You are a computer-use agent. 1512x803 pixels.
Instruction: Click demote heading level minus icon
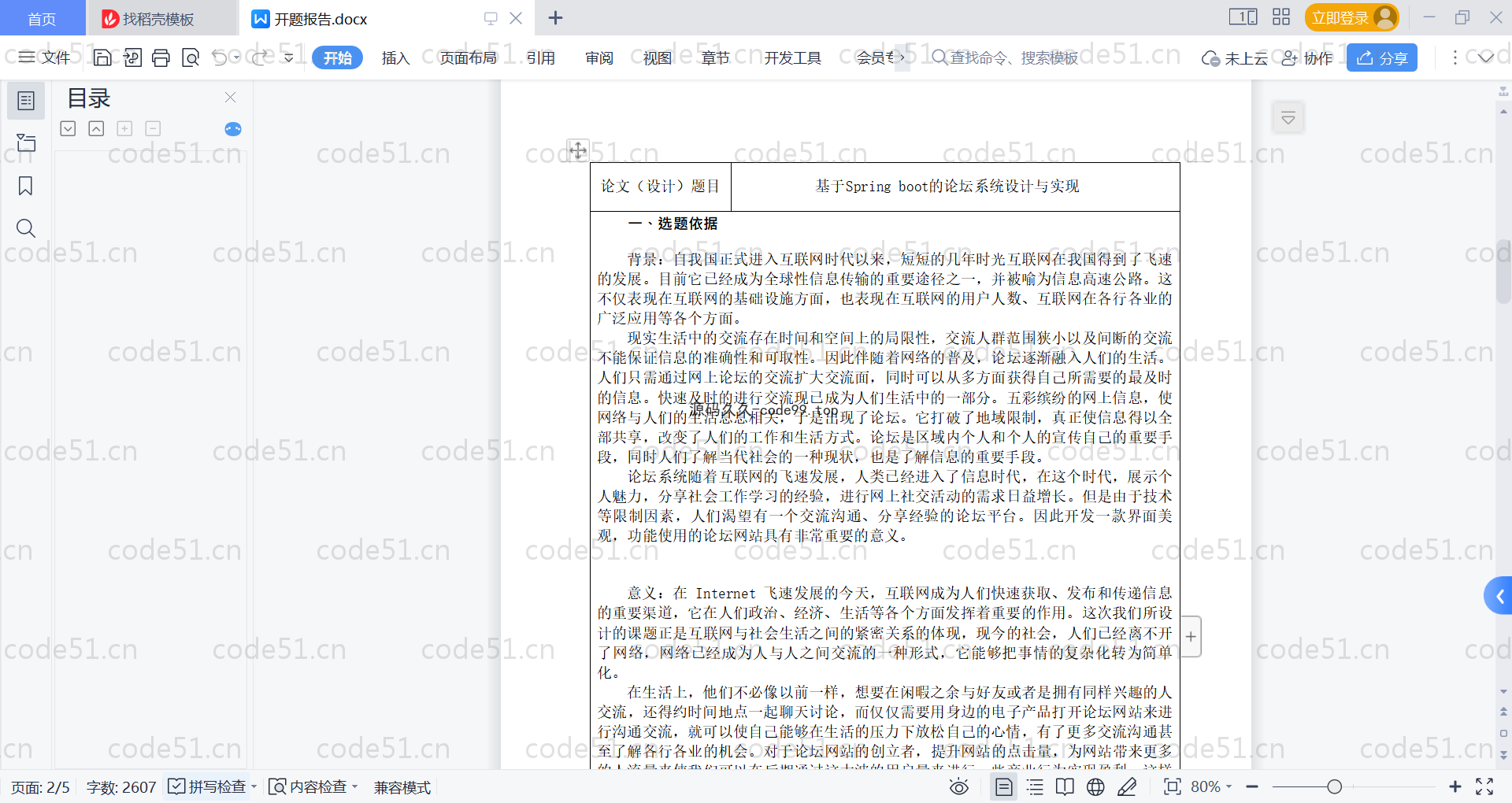tap(153, 128)
